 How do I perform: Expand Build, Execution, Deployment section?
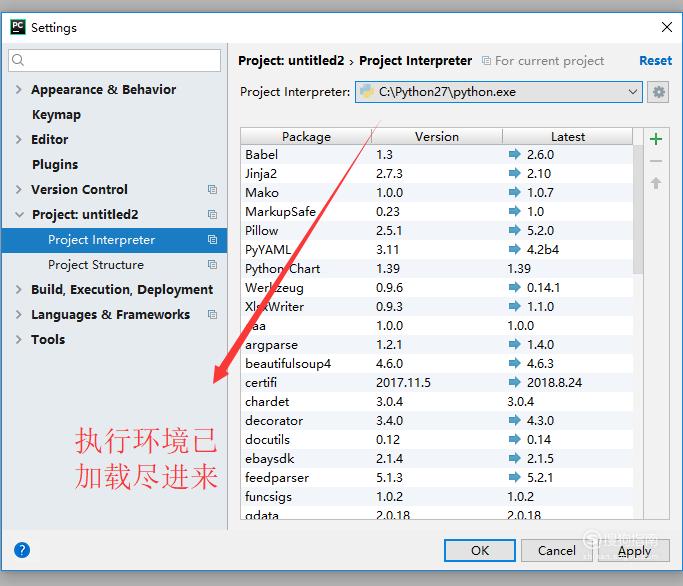pyautogui.click(x=18, y=289)
